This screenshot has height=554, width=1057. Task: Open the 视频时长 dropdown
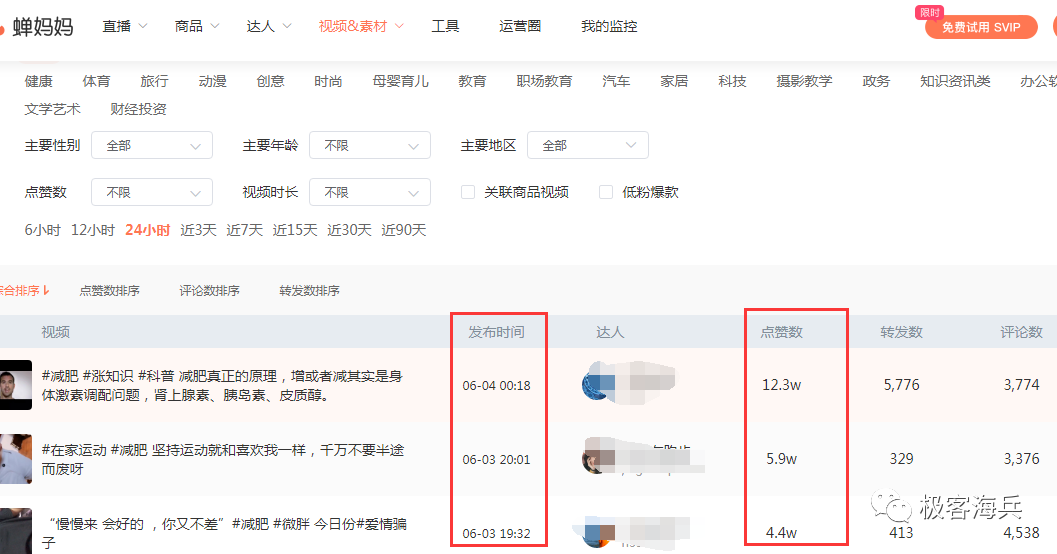(x=370, y=192)
